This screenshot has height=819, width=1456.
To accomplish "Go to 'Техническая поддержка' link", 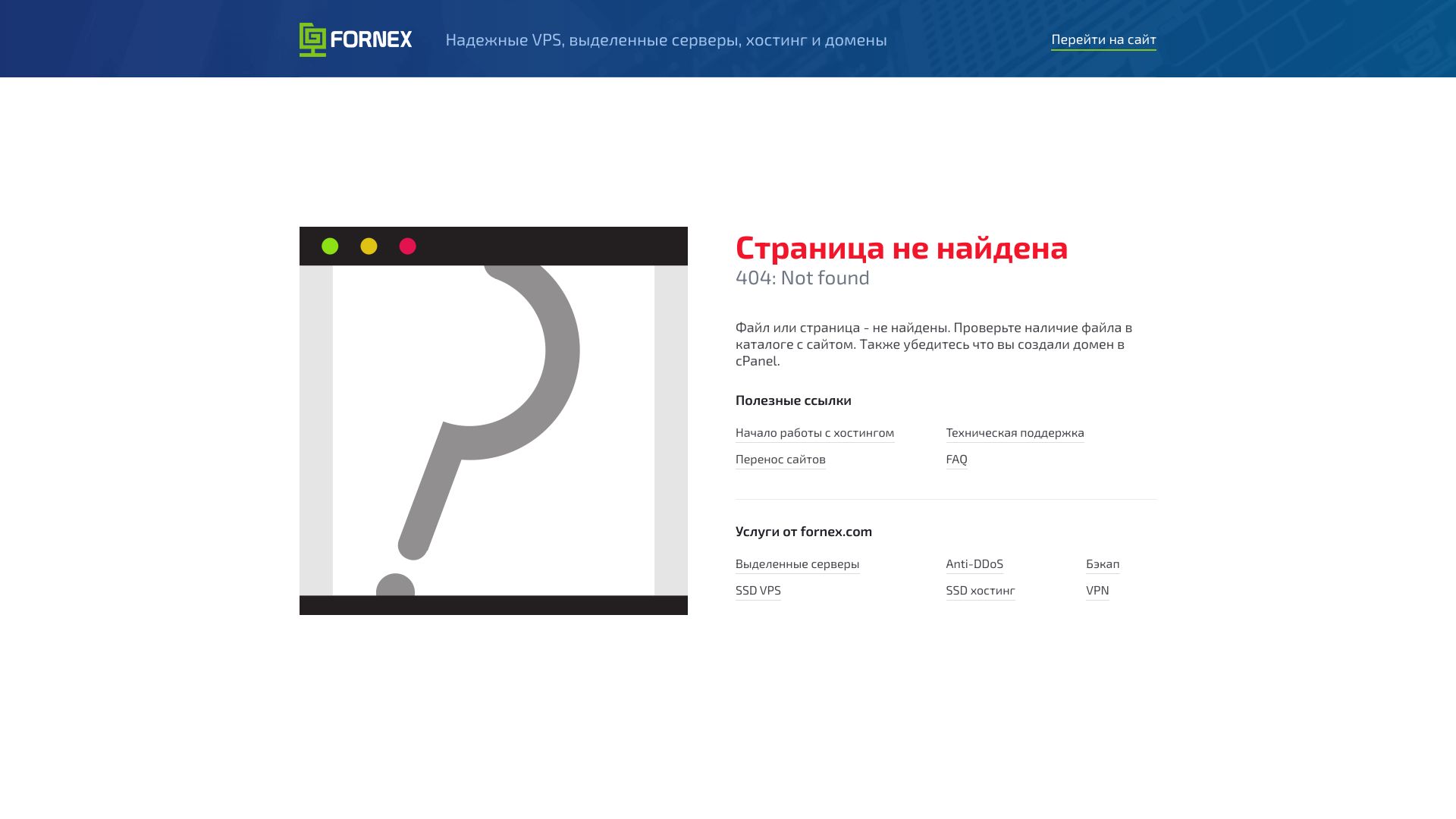I will tap(1015, 433).
